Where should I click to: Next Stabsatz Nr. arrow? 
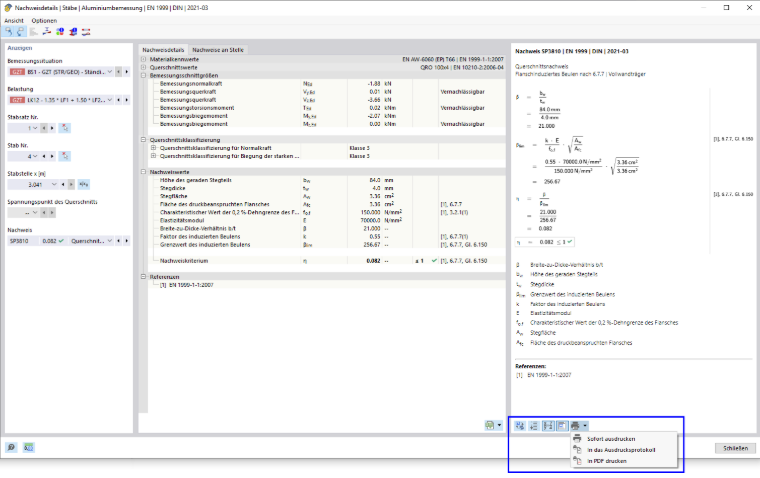(x=52, y=128)
